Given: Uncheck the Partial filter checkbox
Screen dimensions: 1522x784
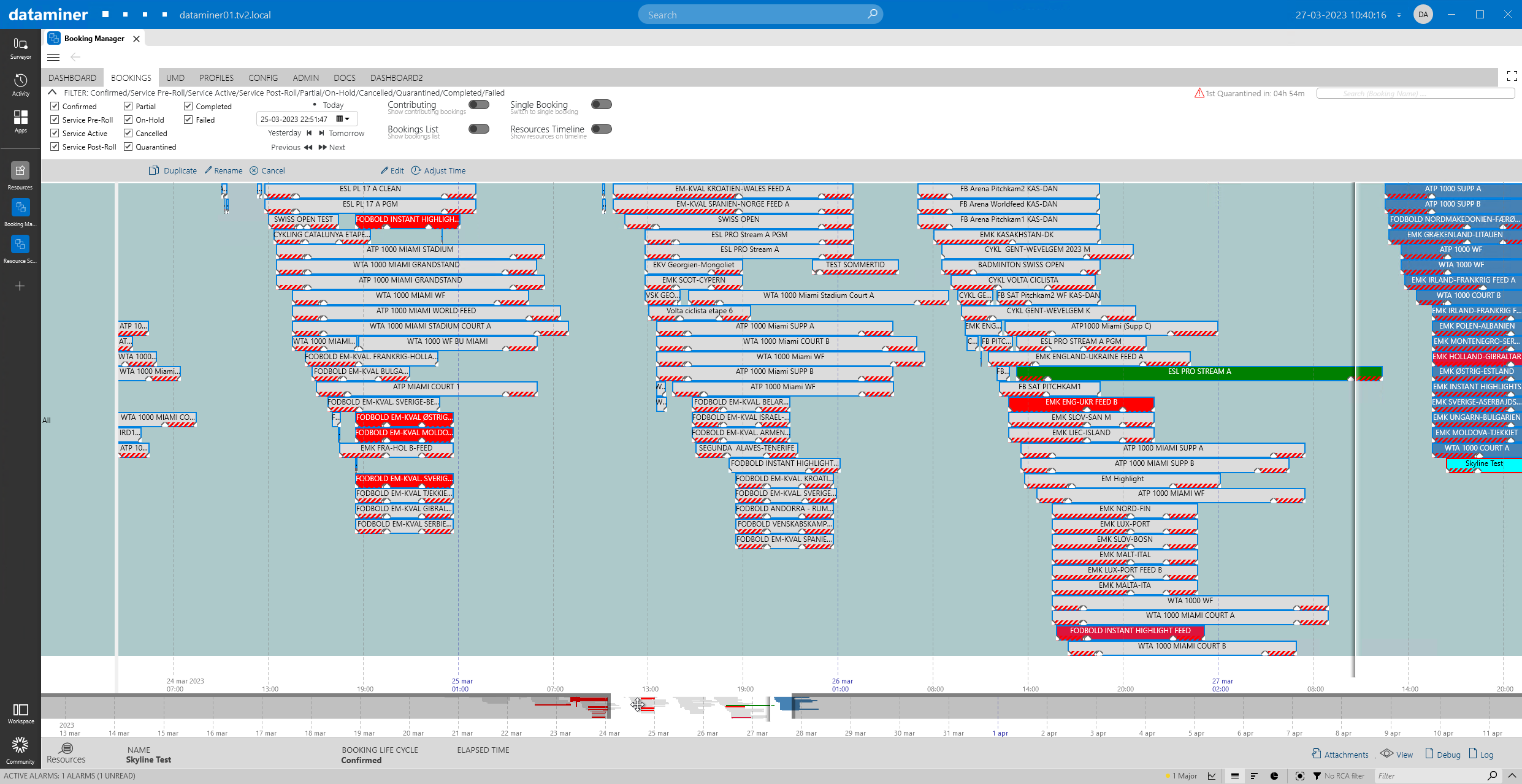Looking at the screenshot, I should 128,106.
